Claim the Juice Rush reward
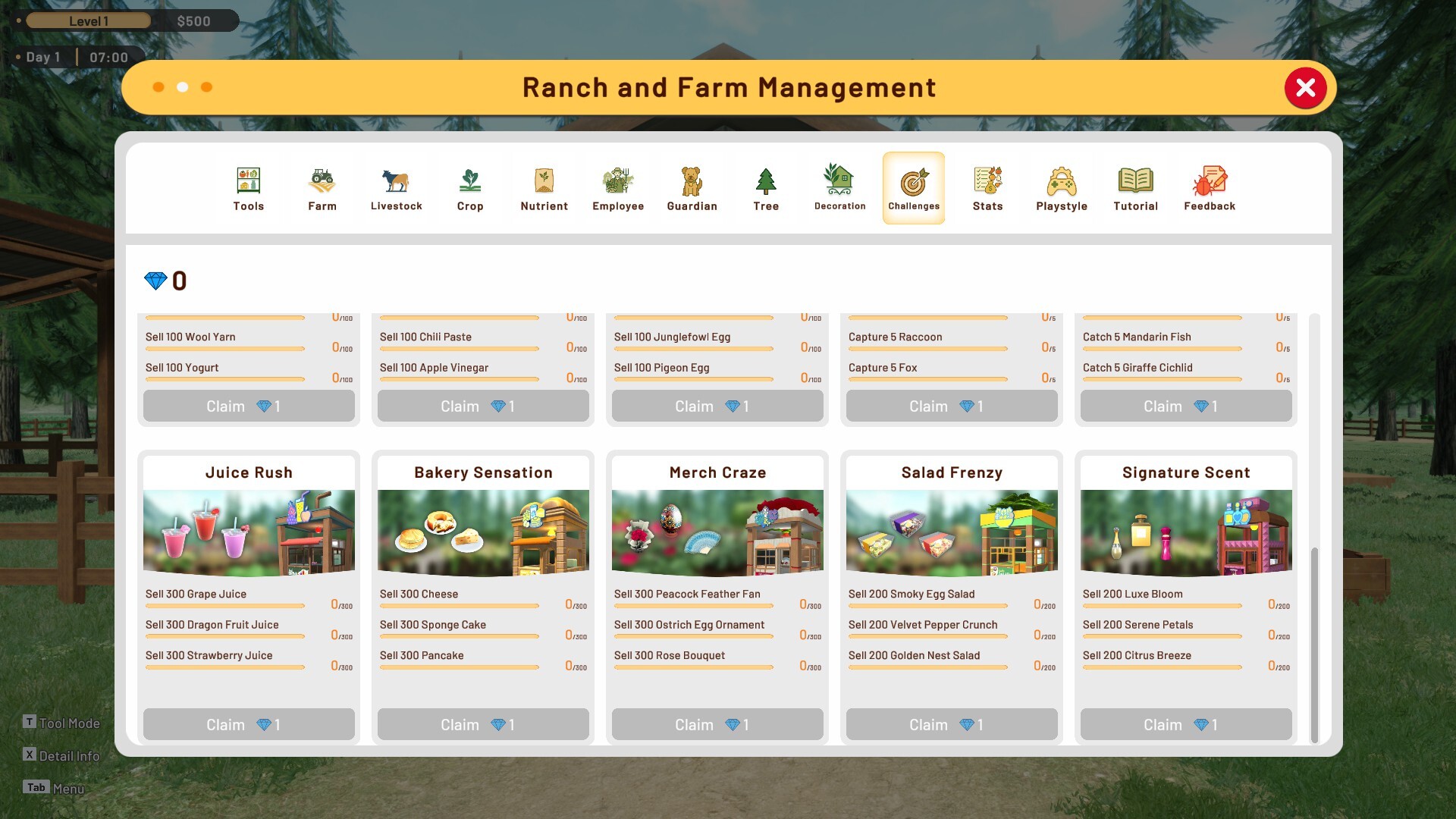 [249, 724]
